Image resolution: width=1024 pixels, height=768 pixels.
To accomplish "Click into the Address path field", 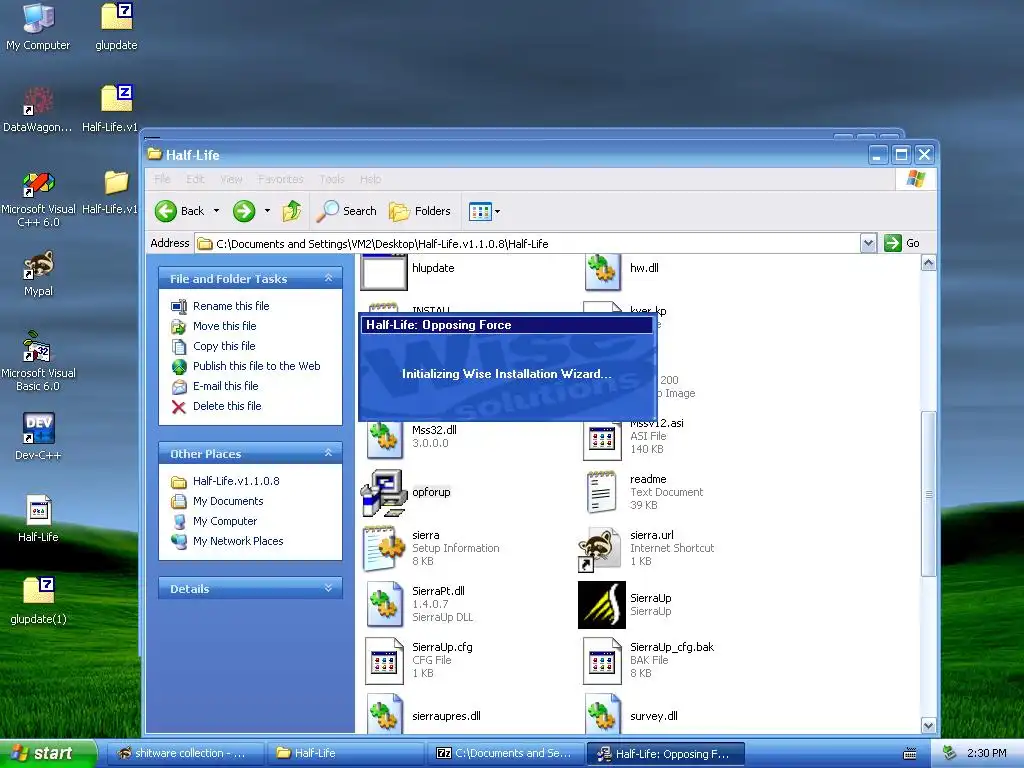I will click(528, 244).
